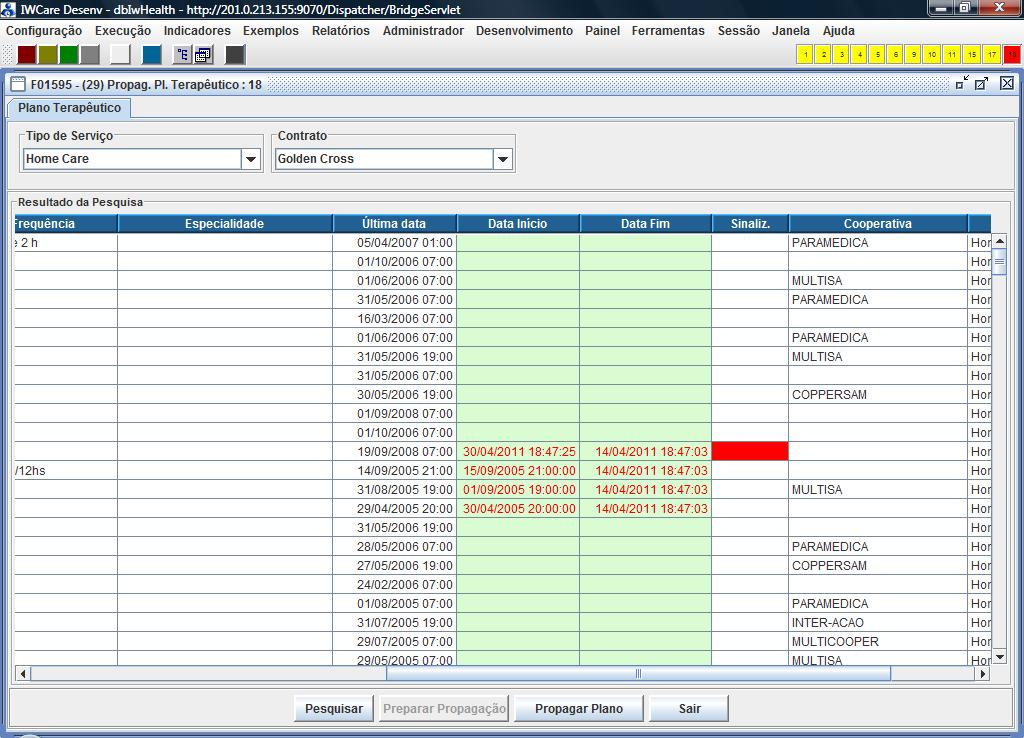
Task: Open the Relatórios menu
Action: (340, 31)
